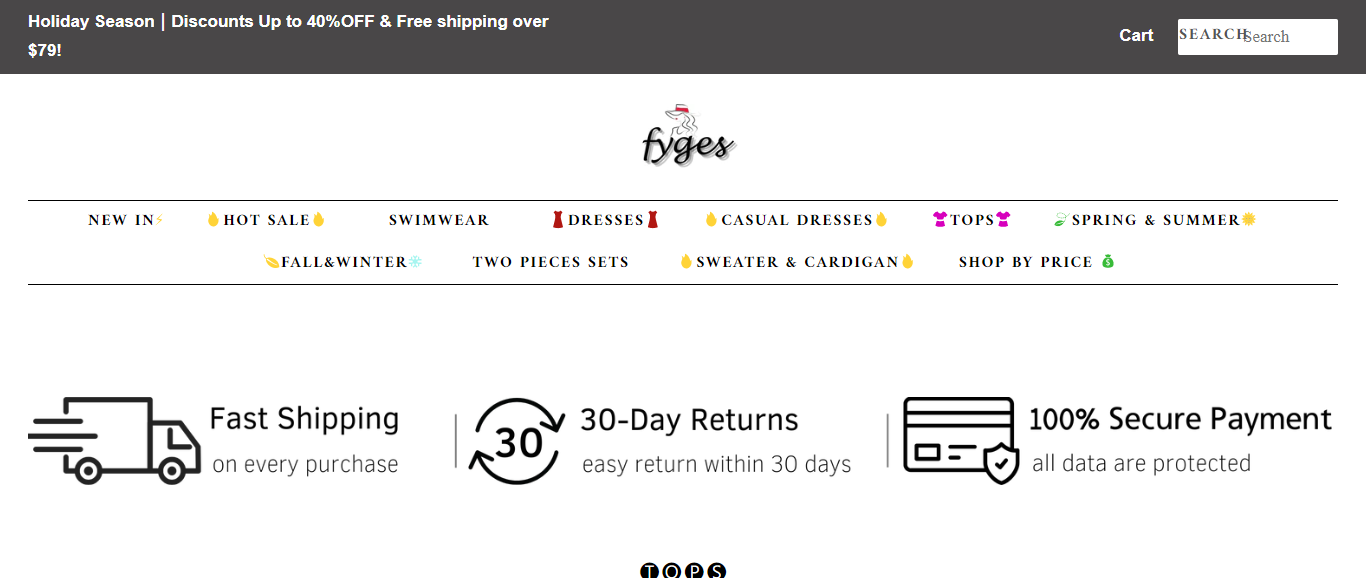Open the Cart link
The height and width of the screenshot is (578, 1366).
[1136, 36]
